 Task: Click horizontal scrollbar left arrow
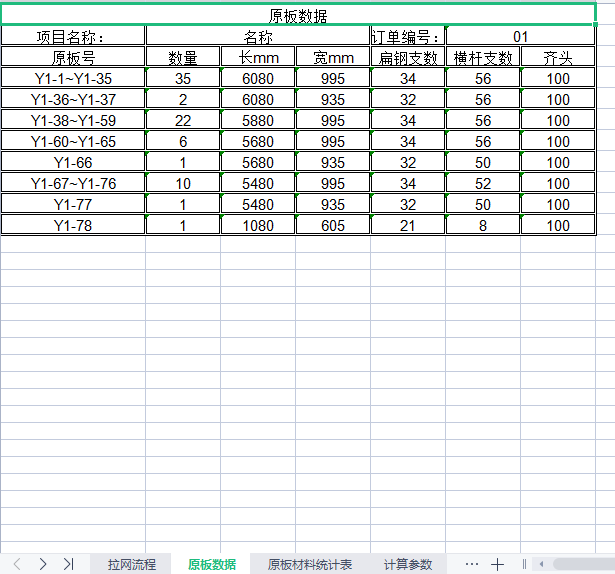[540, 564]
